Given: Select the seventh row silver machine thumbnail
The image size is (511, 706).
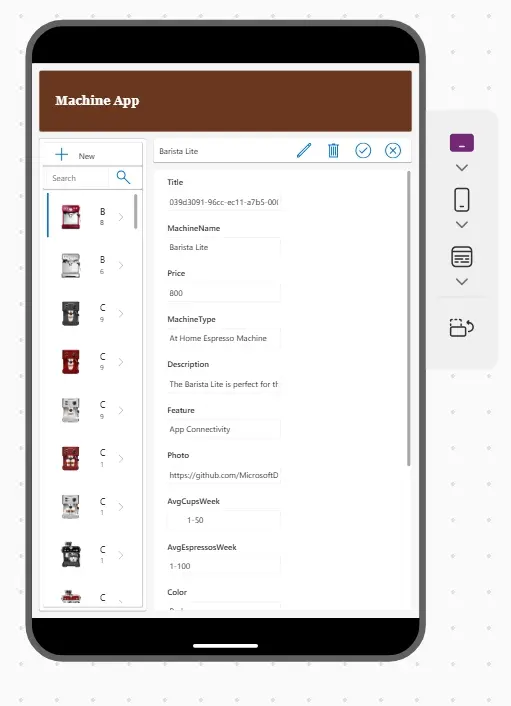Looking at the screenshot, I should click(x=71, y=507).
